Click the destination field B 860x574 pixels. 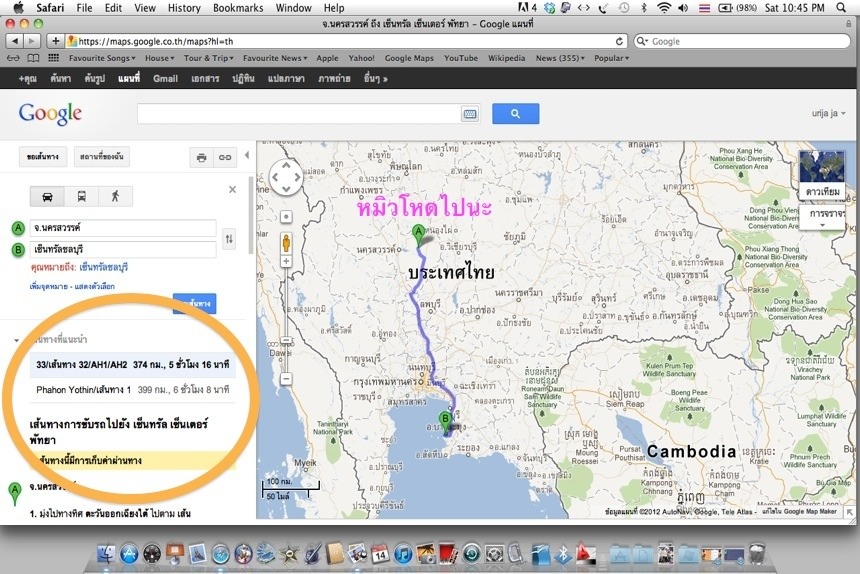coord(123,249)
